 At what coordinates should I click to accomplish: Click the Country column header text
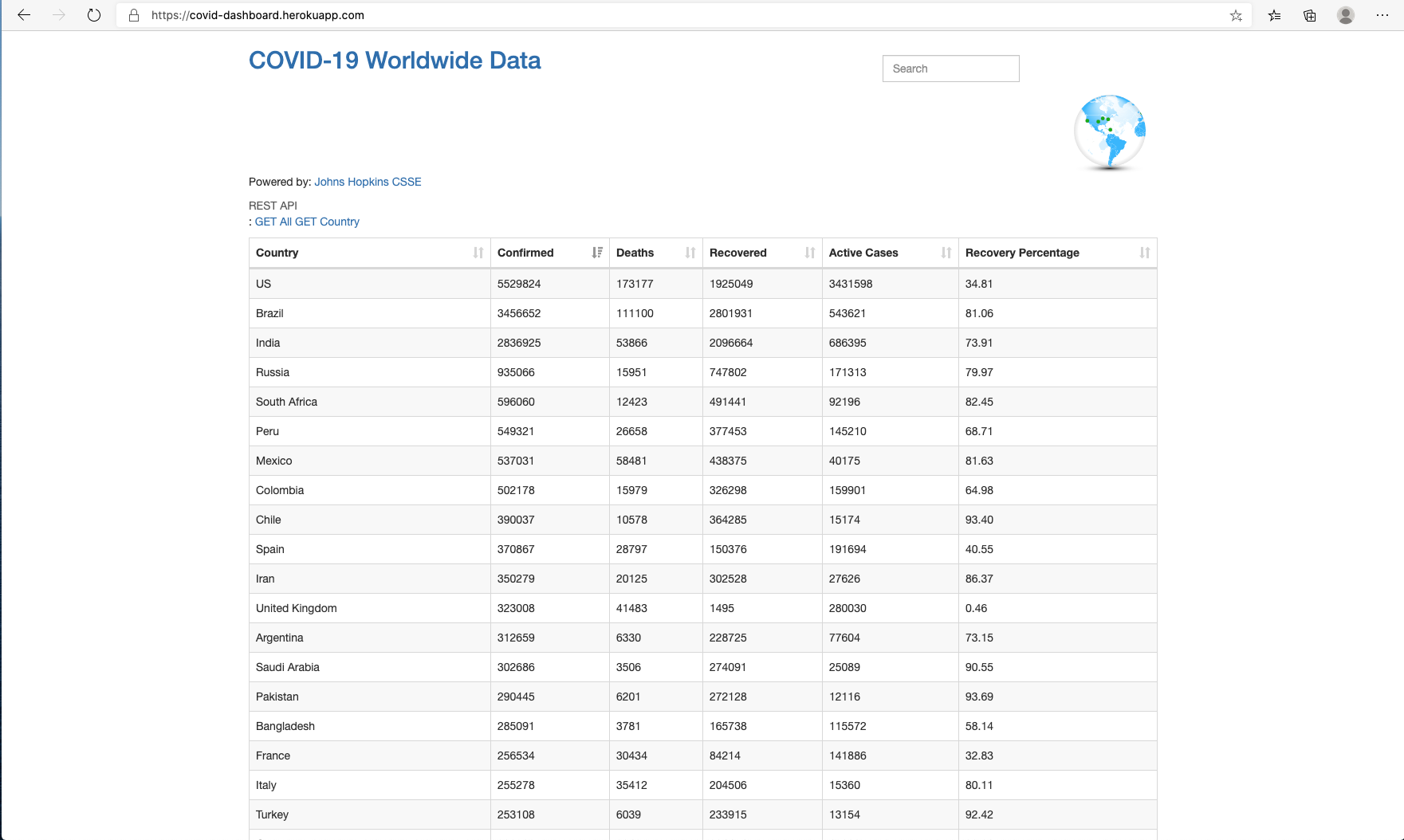277,253
